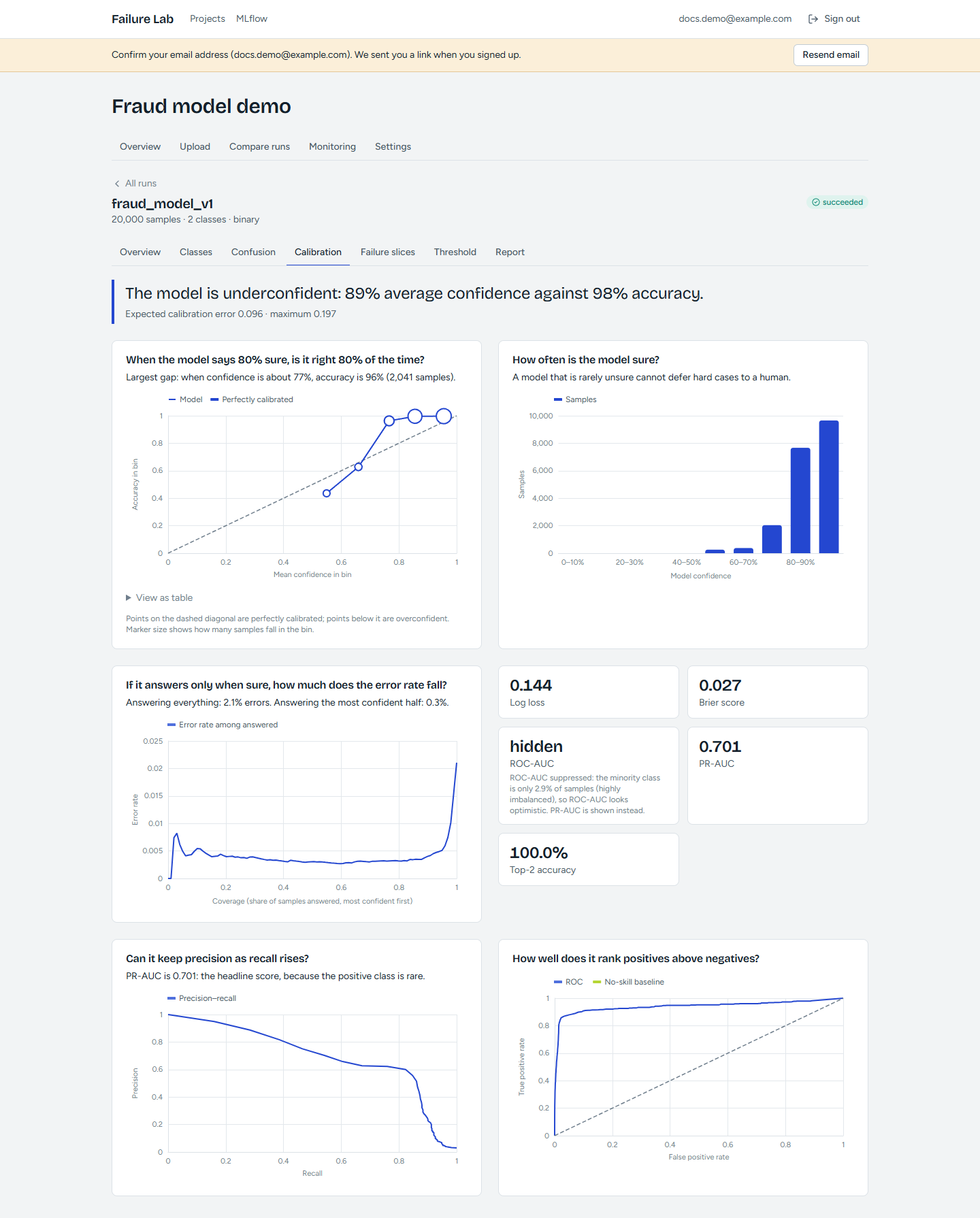Image resolution: width=980 pixels, height=1218 pixels.
Task: Click the hidden ROC-AUC value
Action: [536, 746]
